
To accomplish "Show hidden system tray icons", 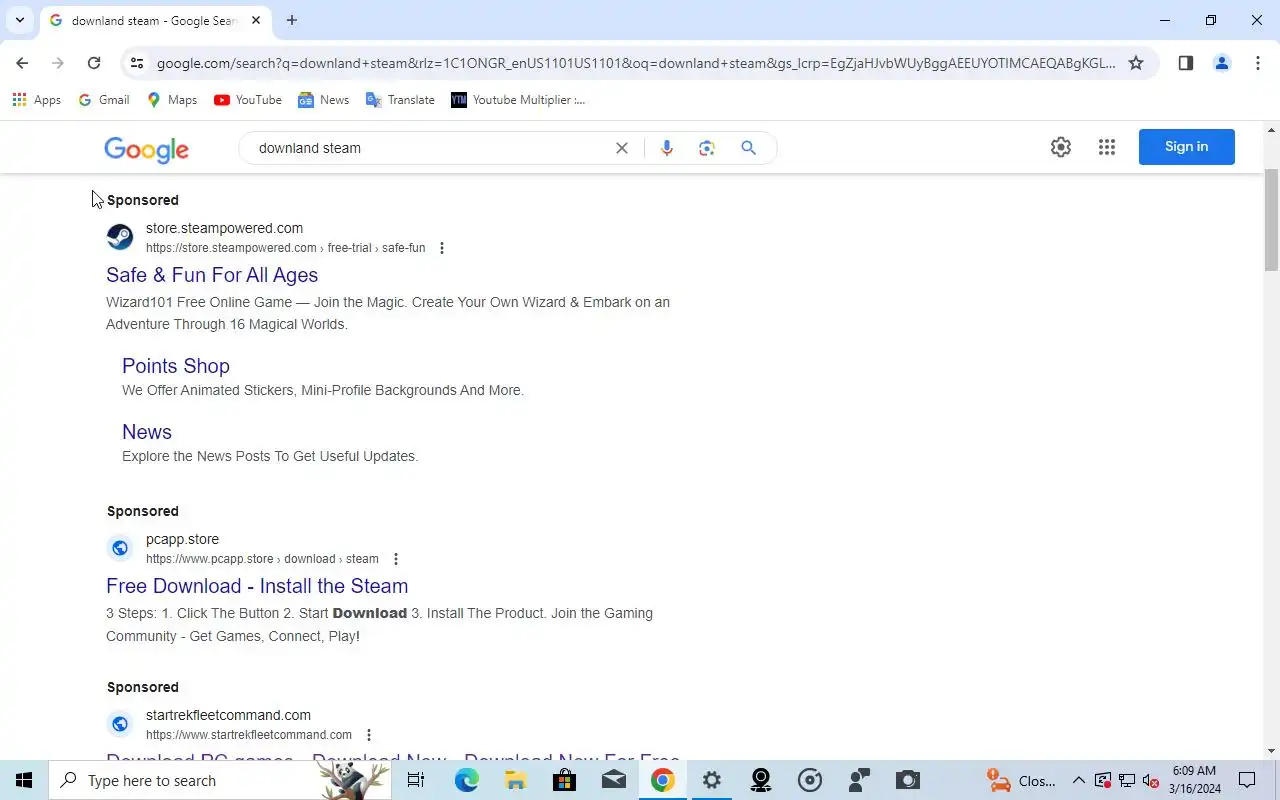I will pyautogui.click(x=1078, y=780).
